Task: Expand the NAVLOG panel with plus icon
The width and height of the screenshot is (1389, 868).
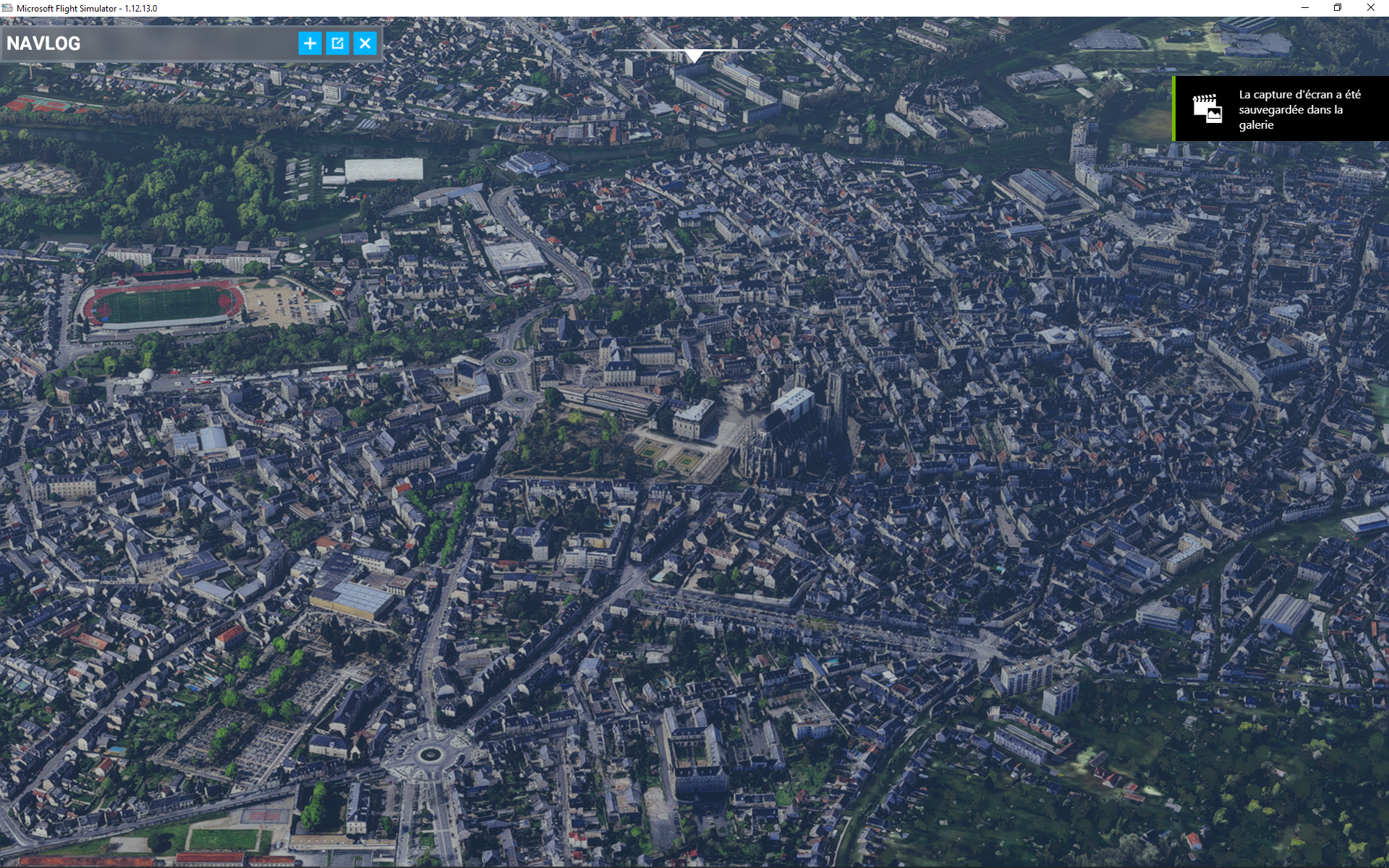Action: (310, 43)
